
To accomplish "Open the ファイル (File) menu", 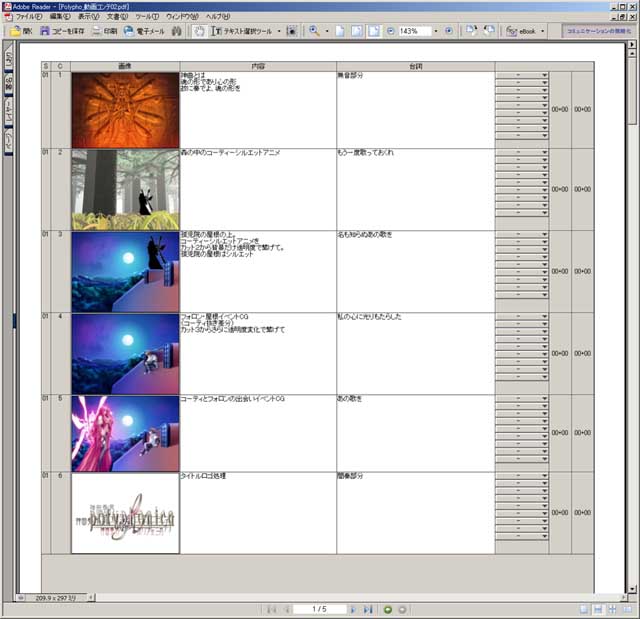I will click(29, 17).
